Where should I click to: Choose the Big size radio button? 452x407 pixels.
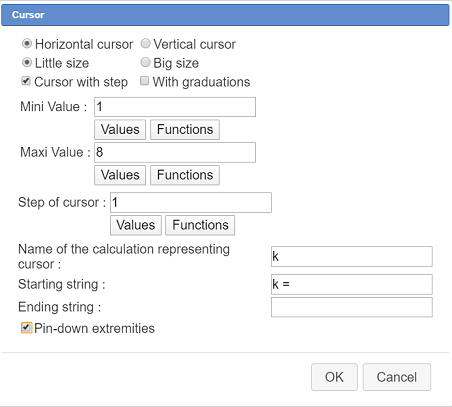pos(145,63)
